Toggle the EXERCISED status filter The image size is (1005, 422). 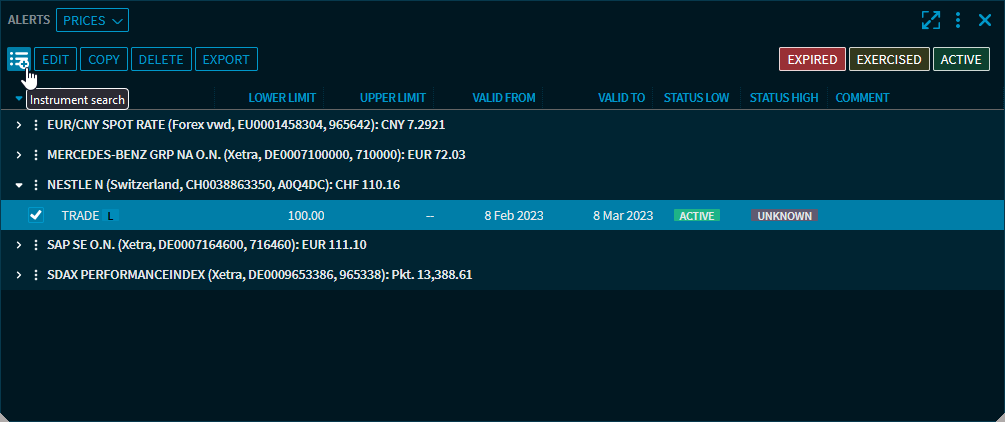point(889,59)
